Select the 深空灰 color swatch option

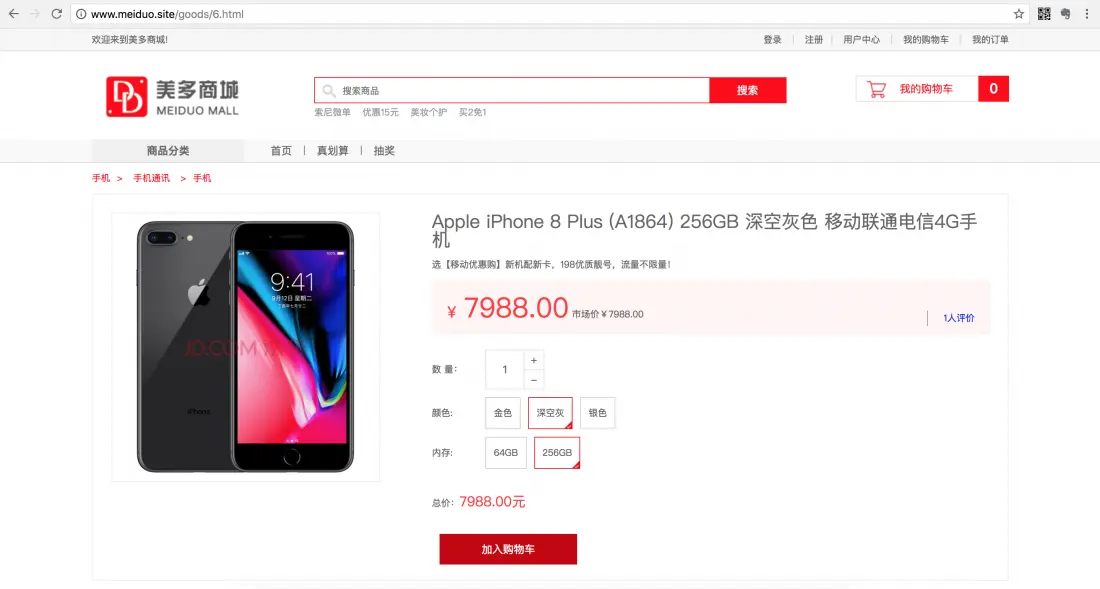coord(551,413)
